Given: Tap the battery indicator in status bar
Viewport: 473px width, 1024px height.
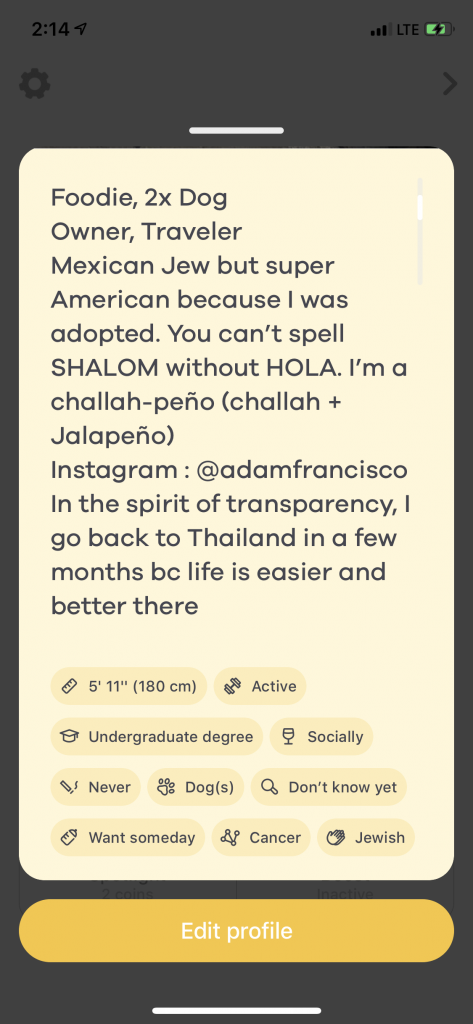Looking at the screenshot, I should 438,29.
